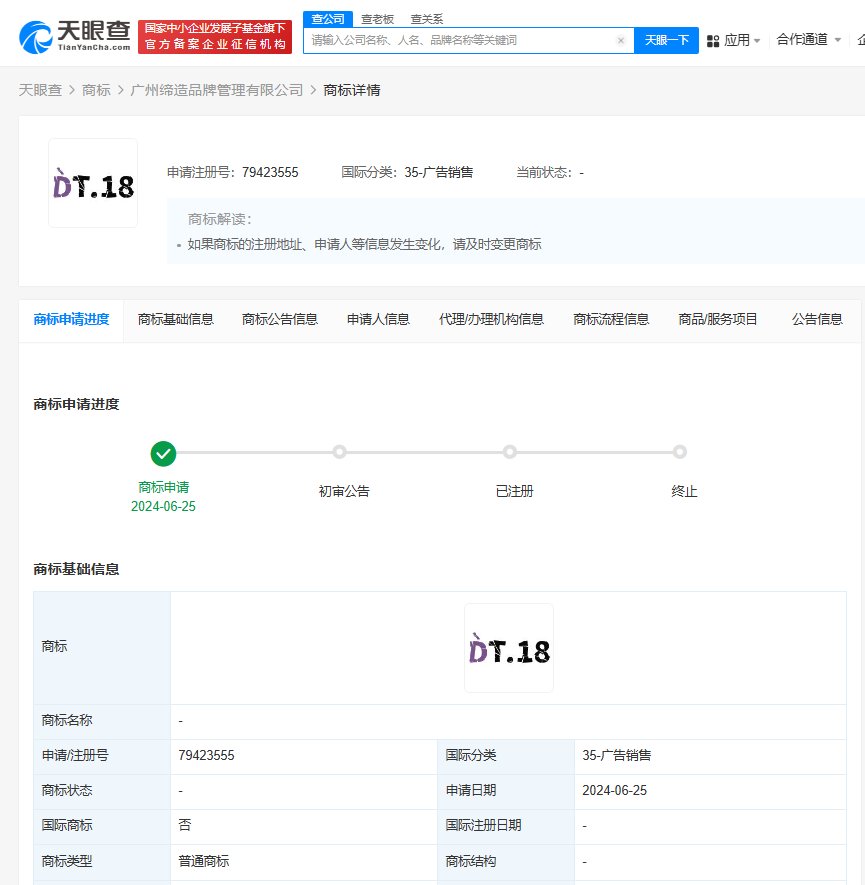Clear the search box with the X icon
865x885 pixels.
pyautogui.click(x=621, y=41)
